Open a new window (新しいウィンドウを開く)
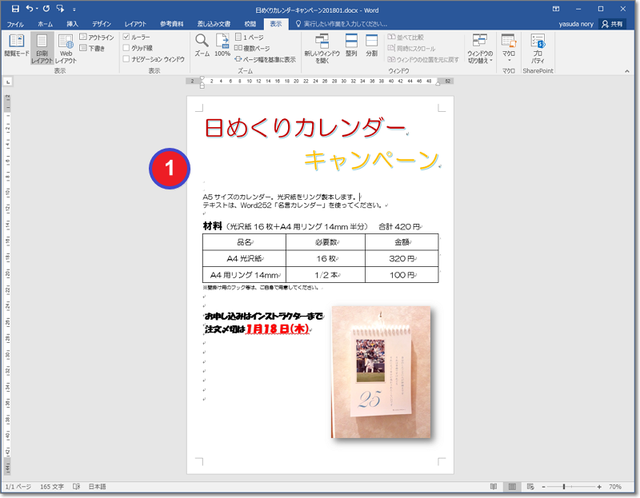Image resolution: width=640 pixels, height=498 pixels. [321, 48]
